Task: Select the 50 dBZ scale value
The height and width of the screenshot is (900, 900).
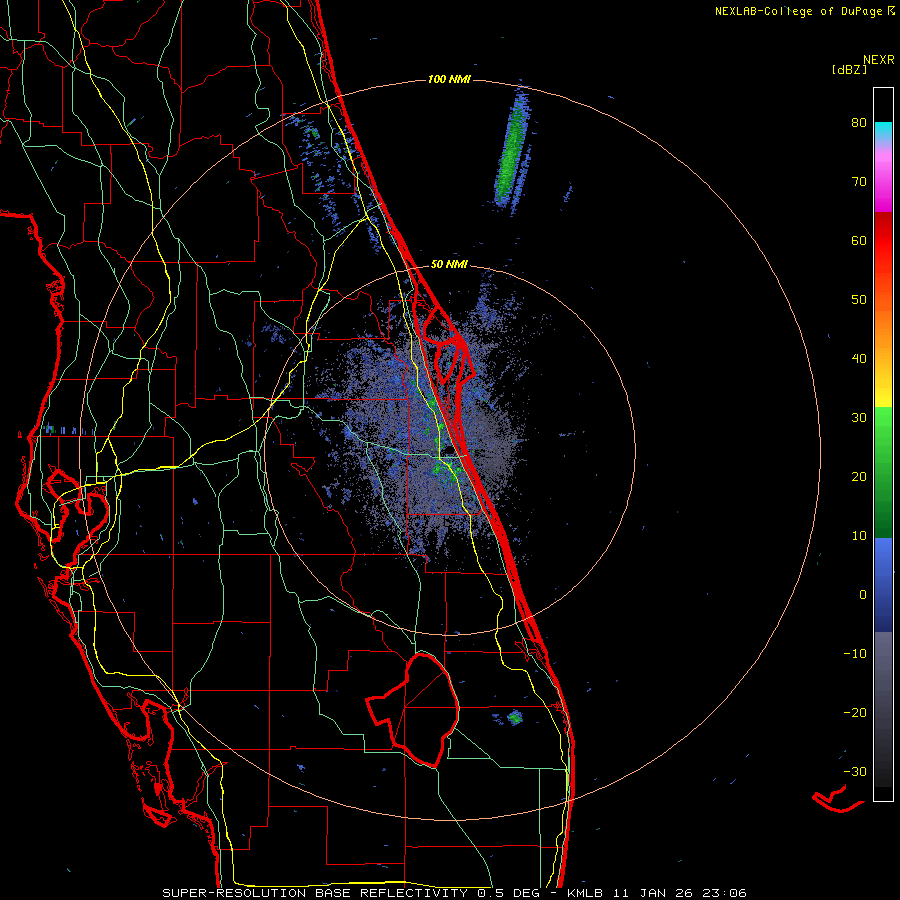Action: [x=859, y=300]
